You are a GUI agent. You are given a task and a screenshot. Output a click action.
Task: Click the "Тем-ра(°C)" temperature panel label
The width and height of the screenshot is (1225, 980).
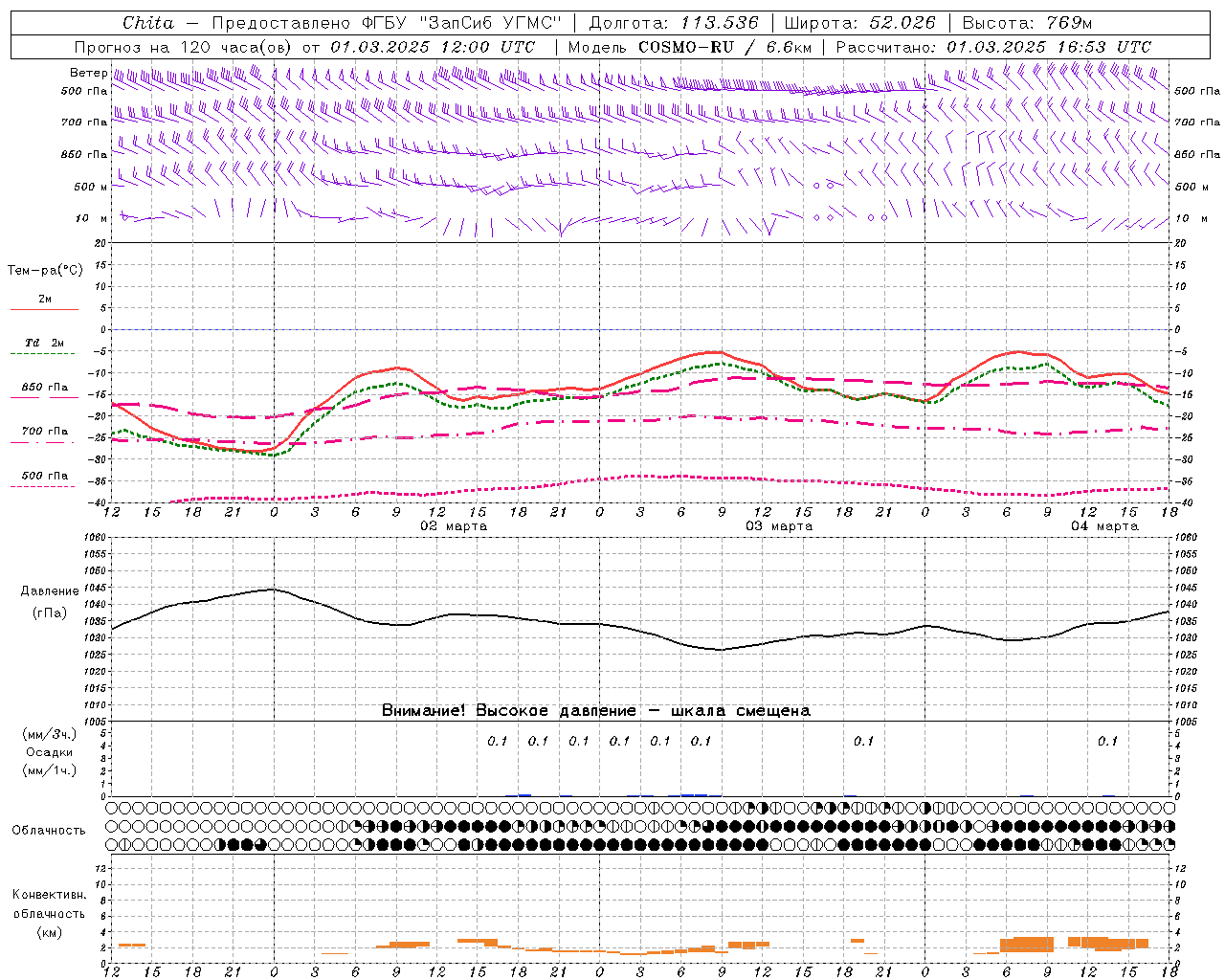45,270
